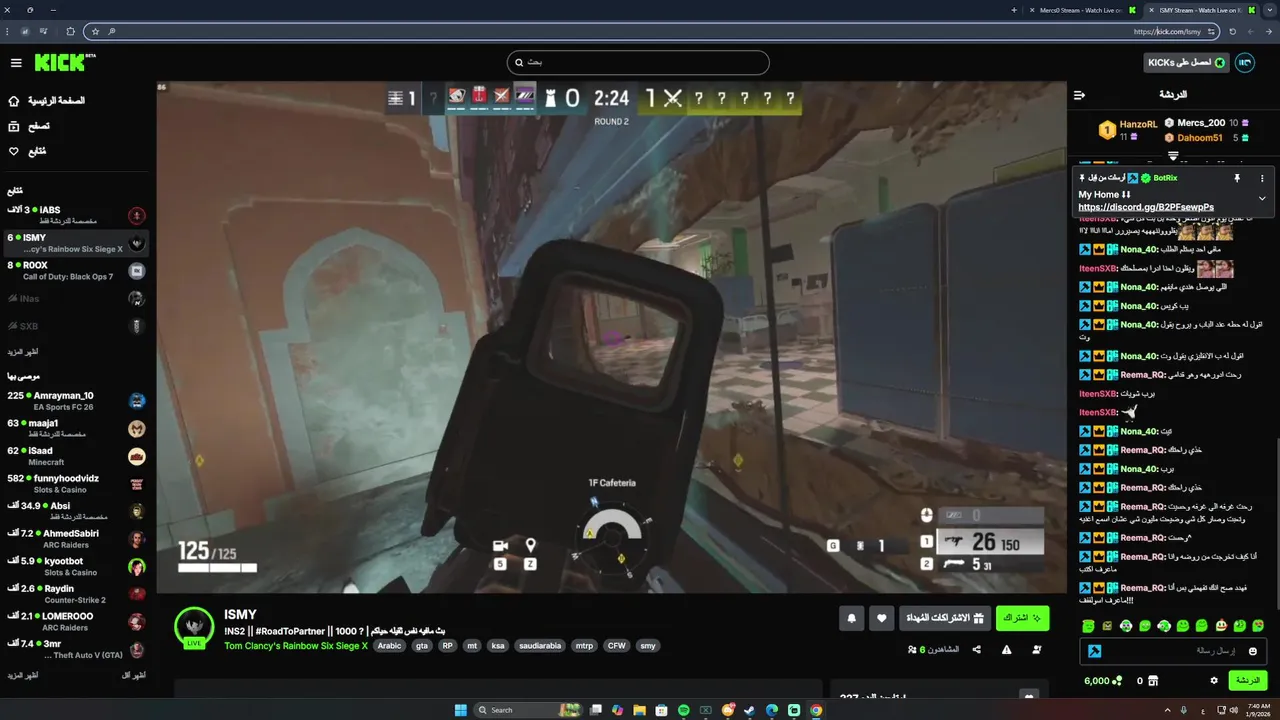
Task: Expand followed channels with show more
Action: click(22, 352)
